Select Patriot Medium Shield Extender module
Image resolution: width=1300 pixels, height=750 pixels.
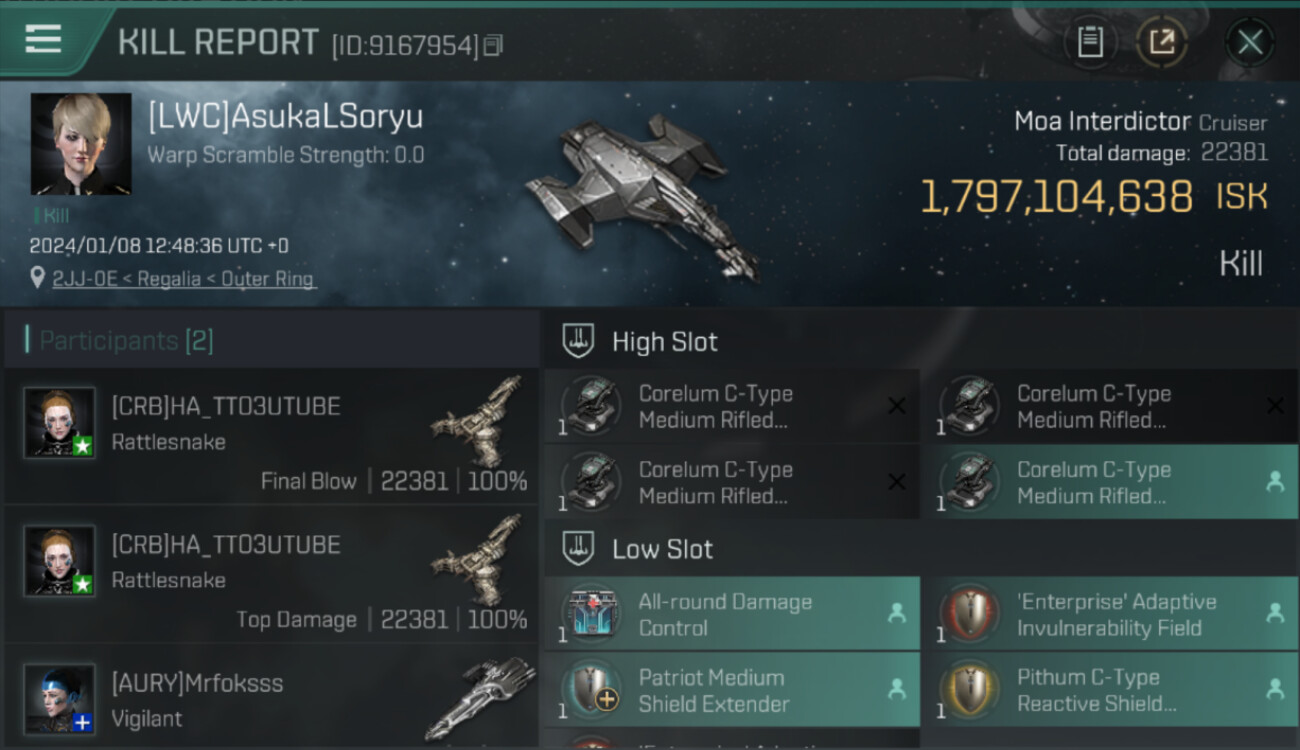tap(732, 690)
